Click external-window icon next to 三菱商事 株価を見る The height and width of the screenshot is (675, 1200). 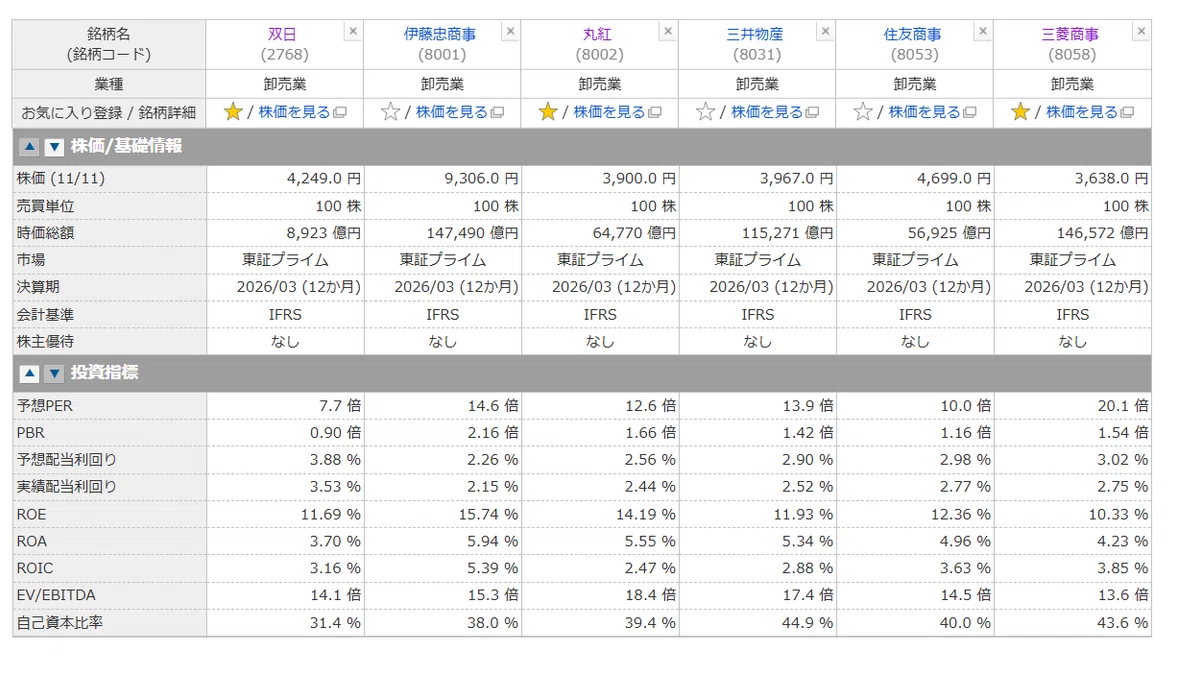1127,113
